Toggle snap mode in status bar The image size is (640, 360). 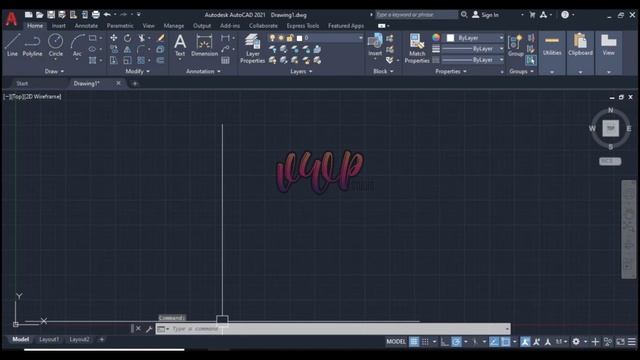pyautogui.click(x=425, y=342)
